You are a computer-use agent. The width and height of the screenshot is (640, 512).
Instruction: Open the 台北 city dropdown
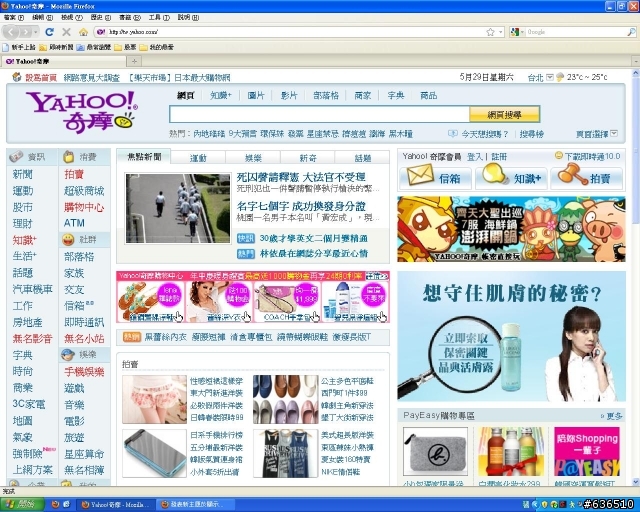[550, 77]
